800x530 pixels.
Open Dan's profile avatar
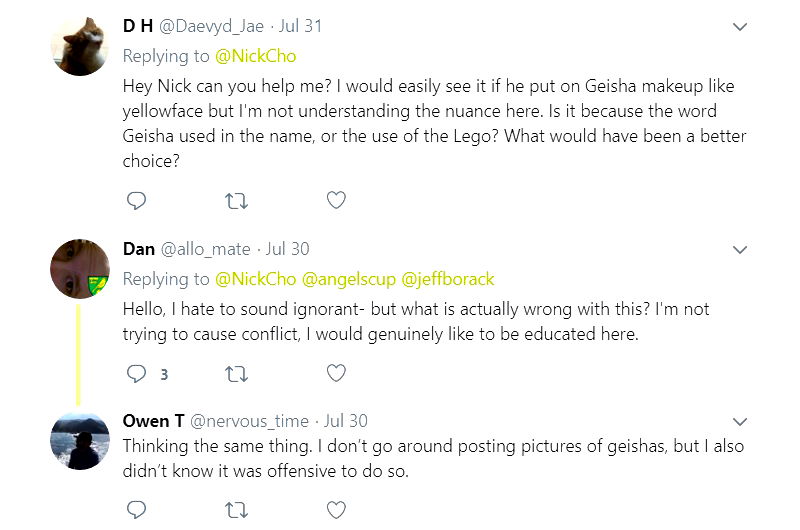(79, 268)
